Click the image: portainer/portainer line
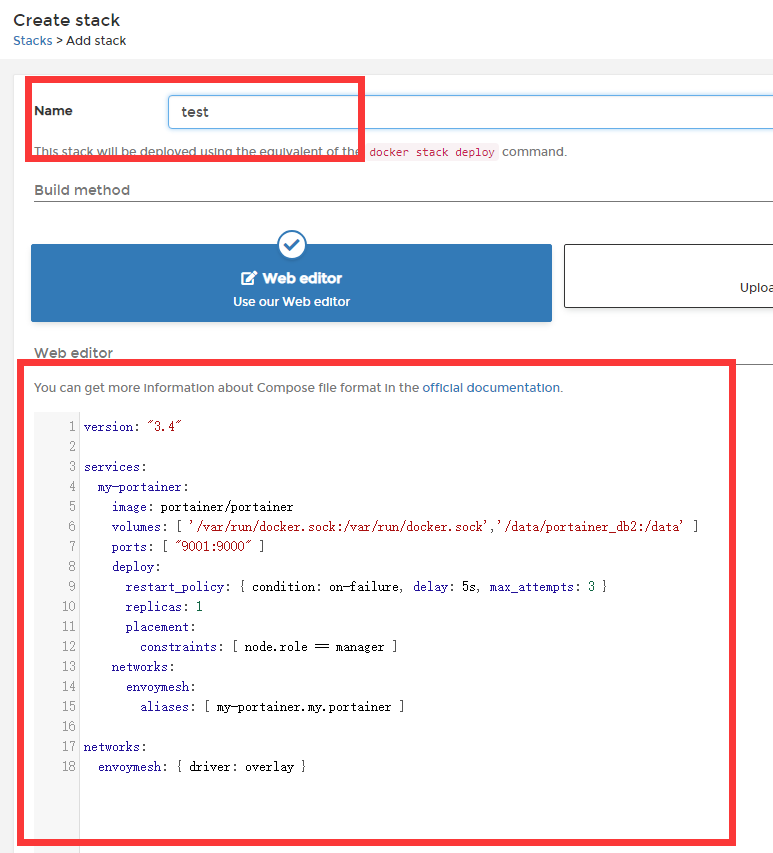Image resolution: width=773 pixels, height=853 pixels. (x=202, y=507)
